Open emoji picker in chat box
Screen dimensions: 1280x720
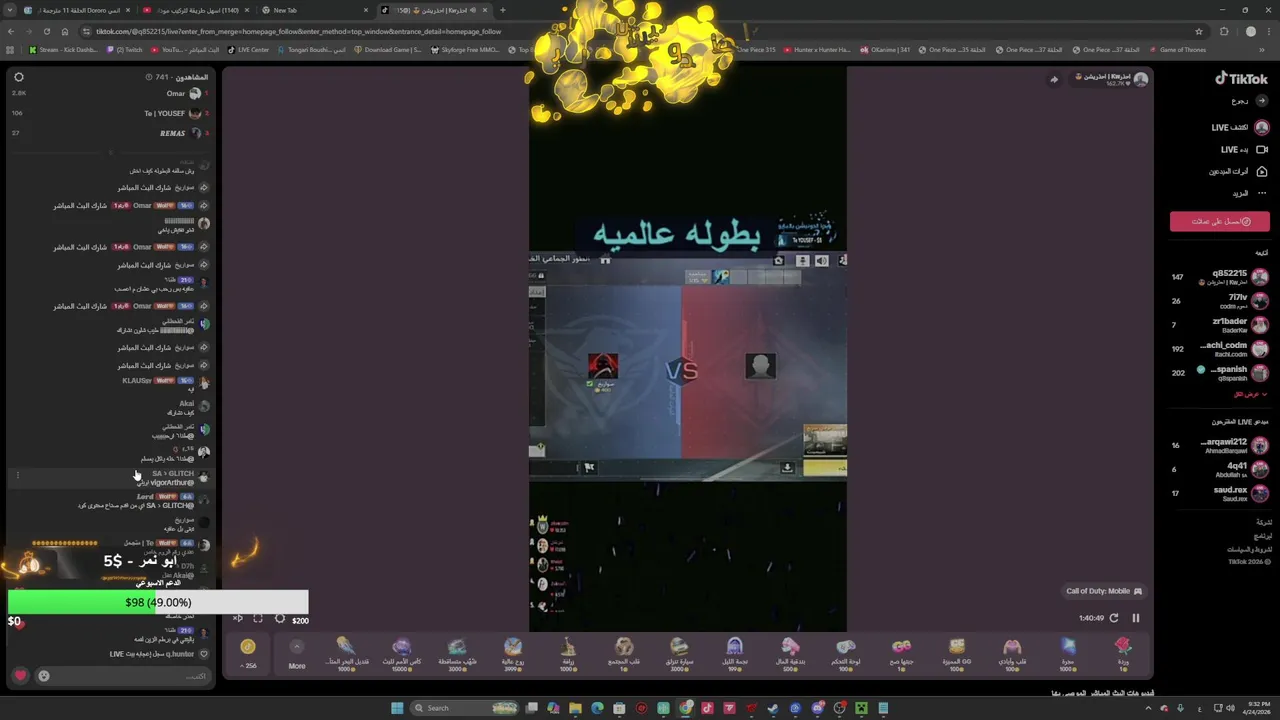coord(44,676)
